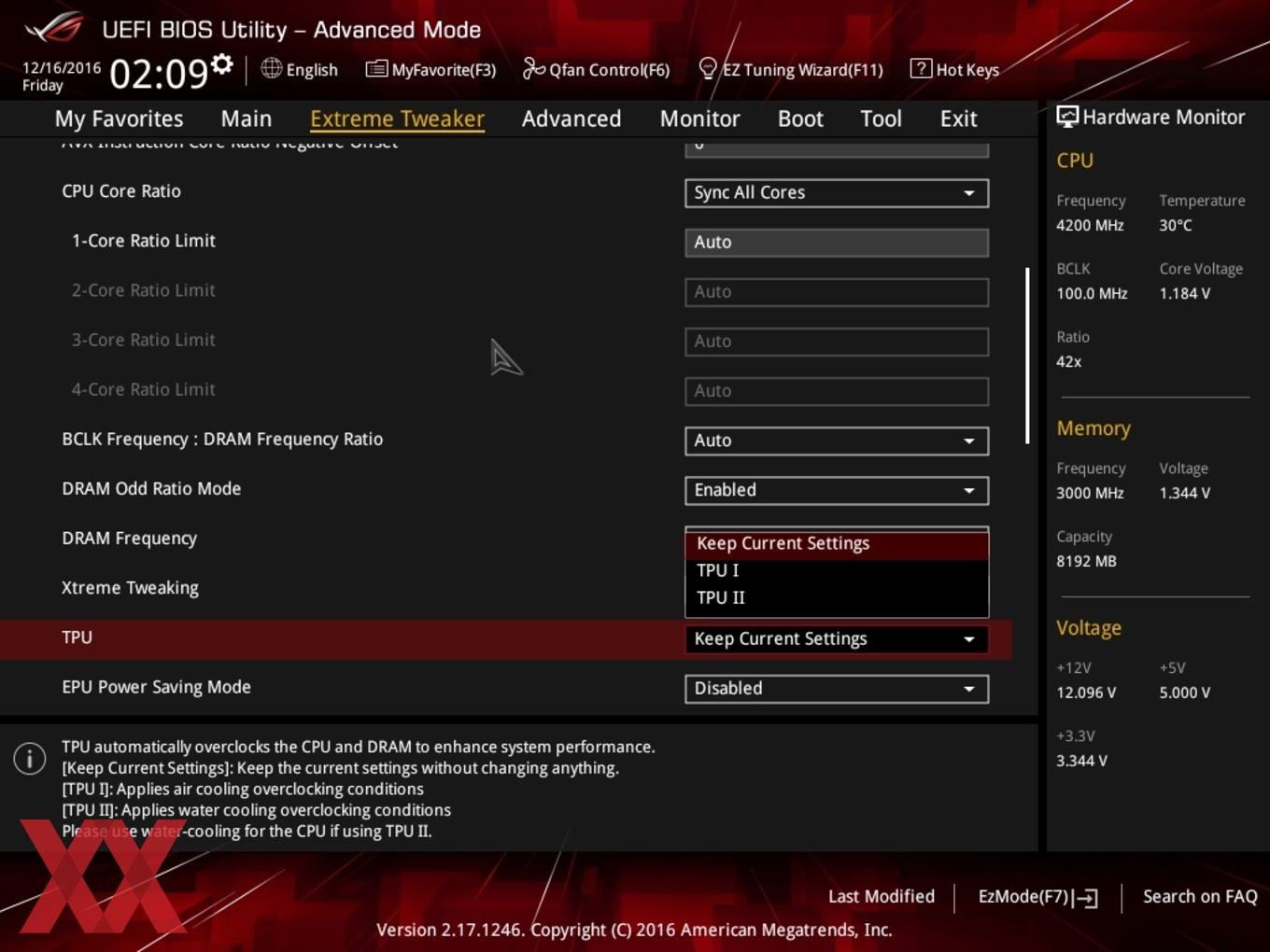The height and width of the screenshot is (952, 1270).
Task: Select the TPU setting row label
Action: coord(77,637)
